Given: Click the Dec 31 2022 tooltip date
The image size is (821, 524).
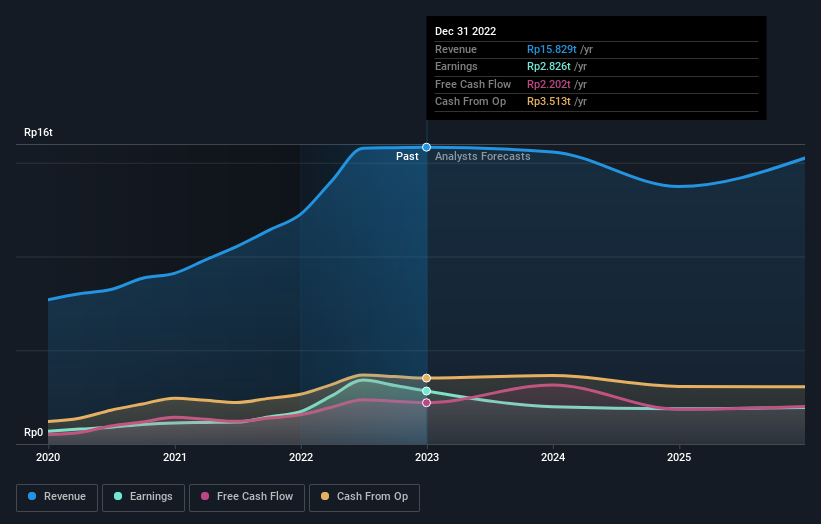Looking at the screenshot, I should coord(465,31).
